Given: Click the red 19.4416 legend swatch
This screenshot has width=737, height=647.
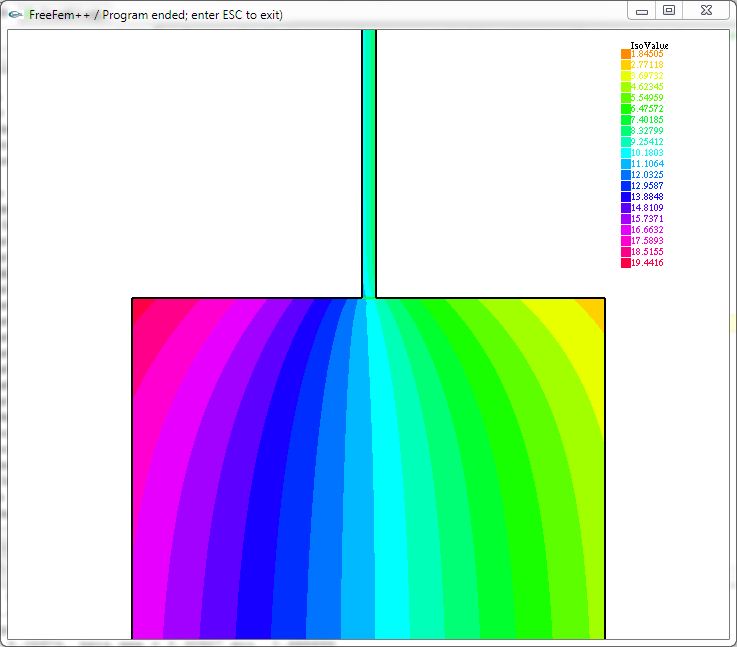Looking at the screenshot, I should pos(626,263).
